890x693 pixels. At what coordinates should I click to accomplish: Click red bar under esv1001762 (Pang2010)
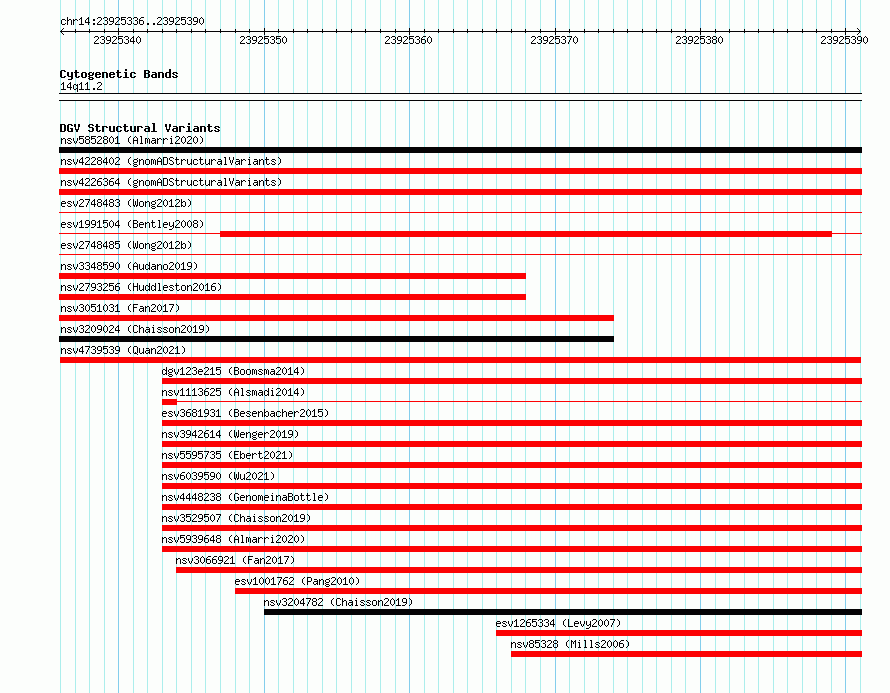(x=548, y=591)
